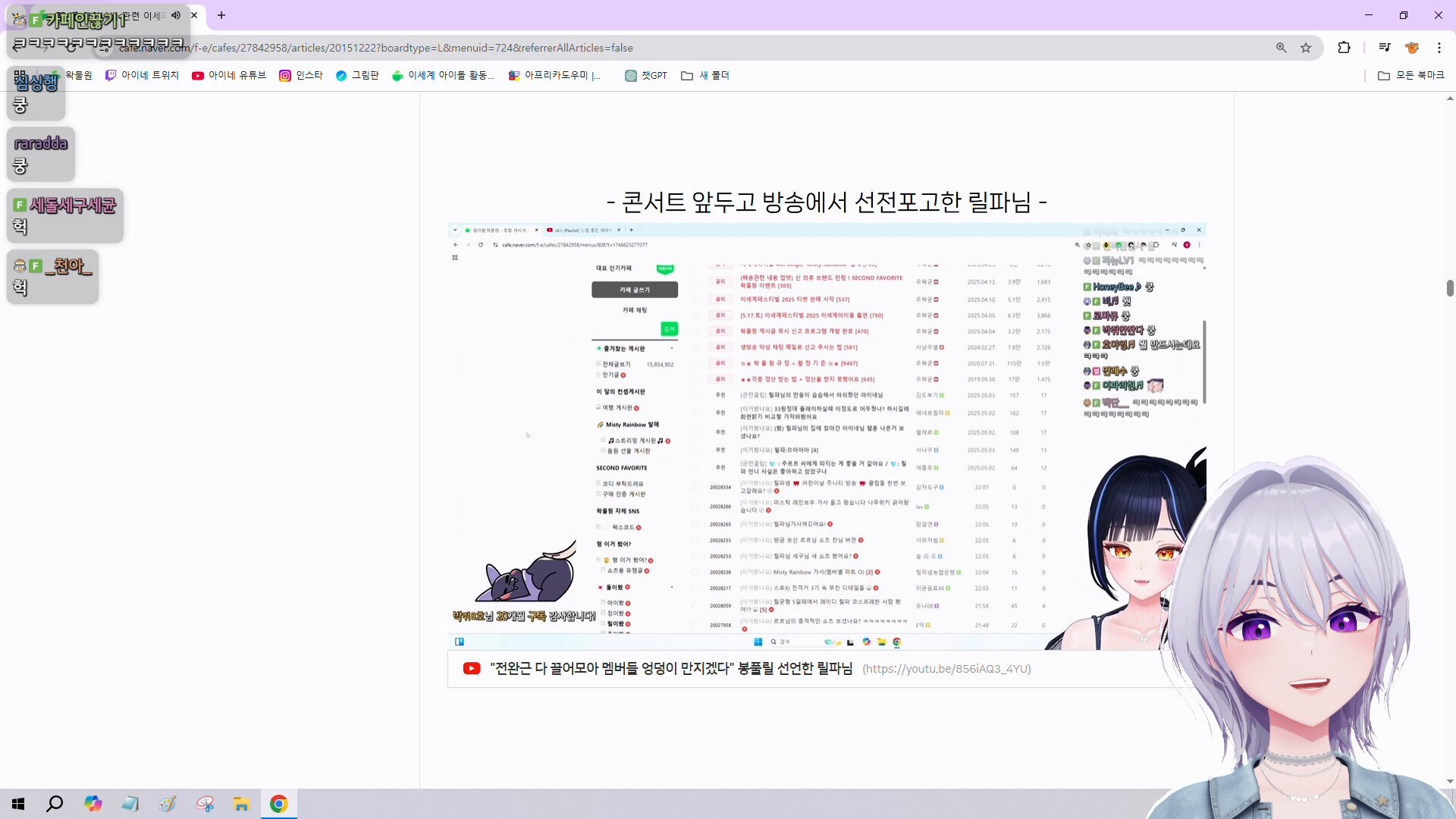Screen dimensions: 1456x819
Task: Open Windows Start menu
Action: (x=18, y=804)
